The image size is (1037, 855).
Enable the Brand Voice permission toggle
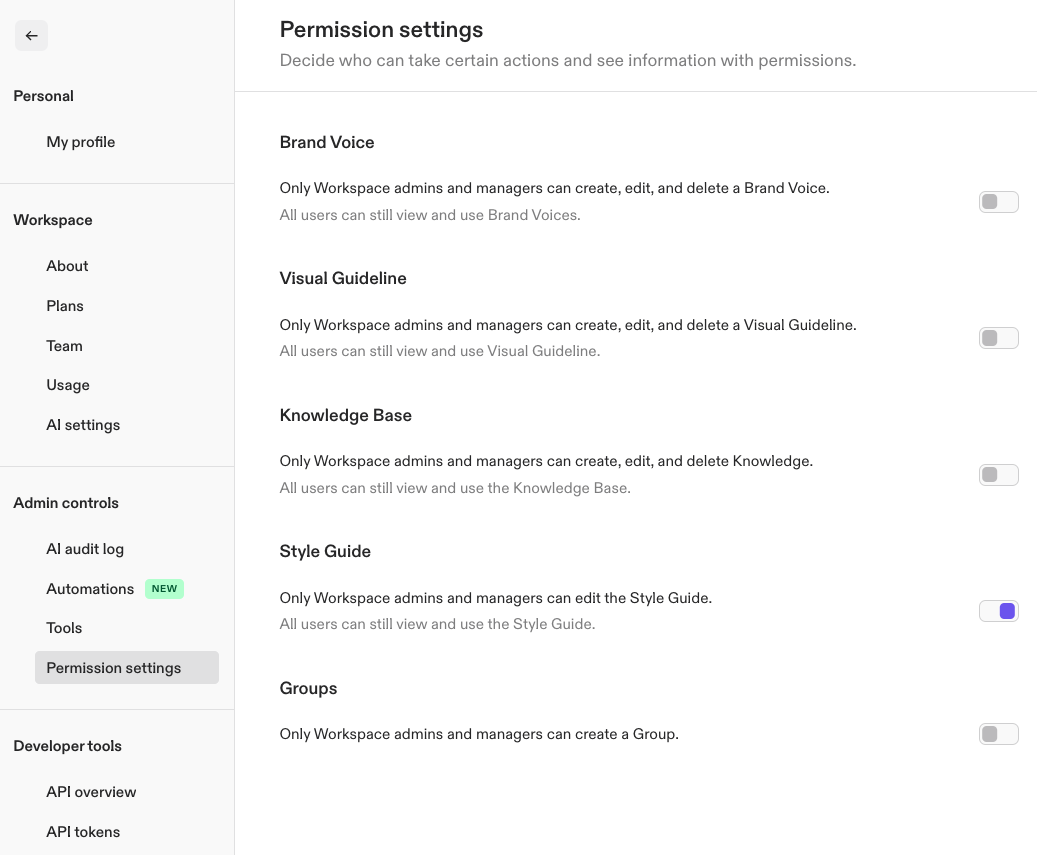point(998,202)
